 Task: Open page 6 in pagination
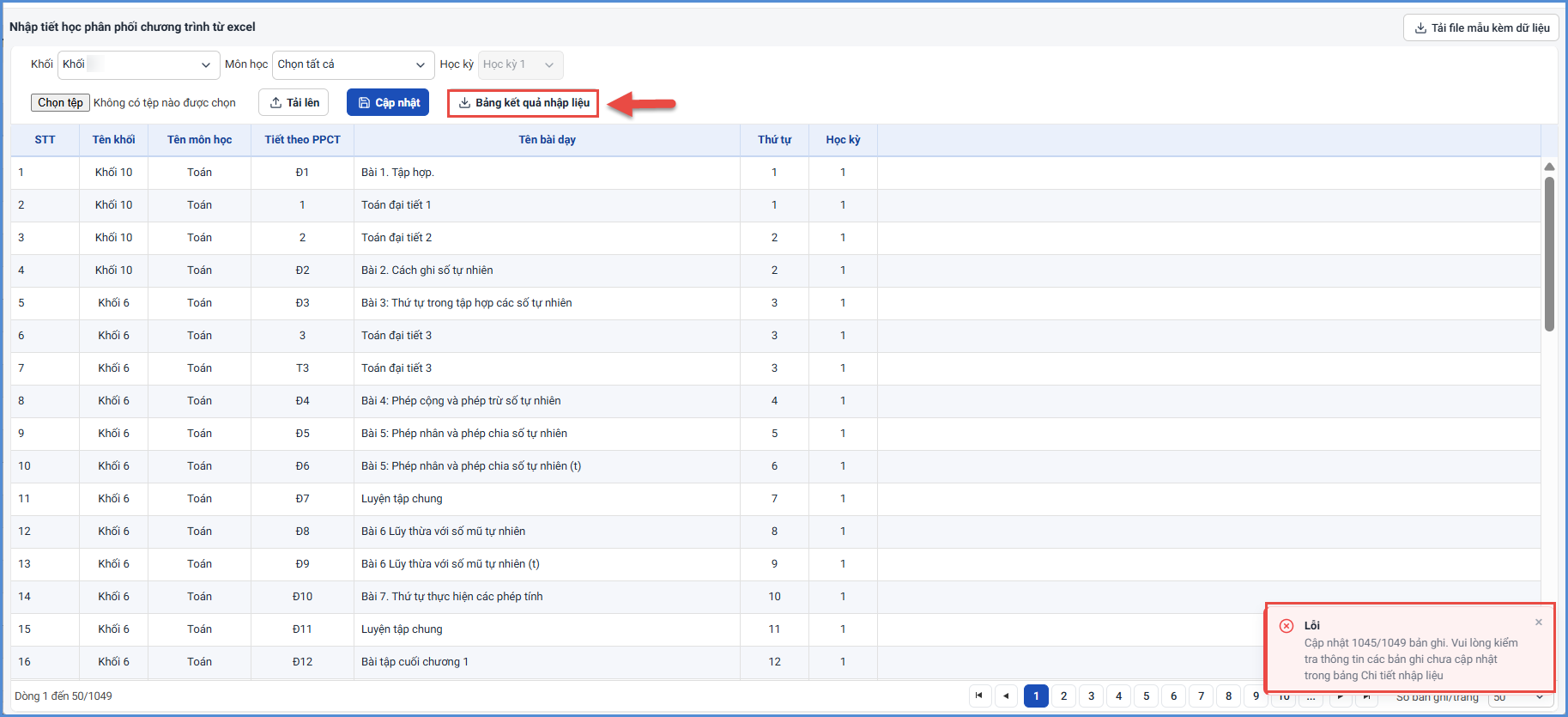(1174, 696)
